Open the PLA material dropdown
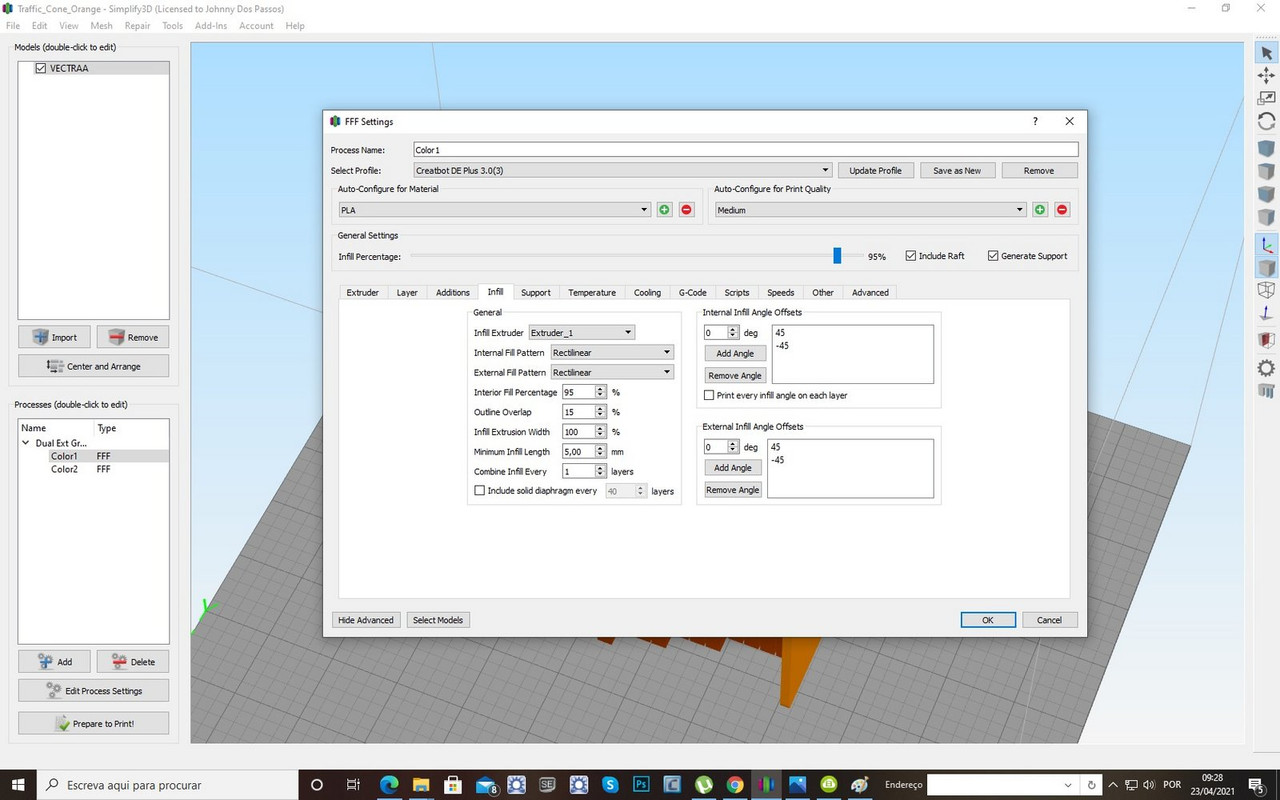 pos(494,210)
